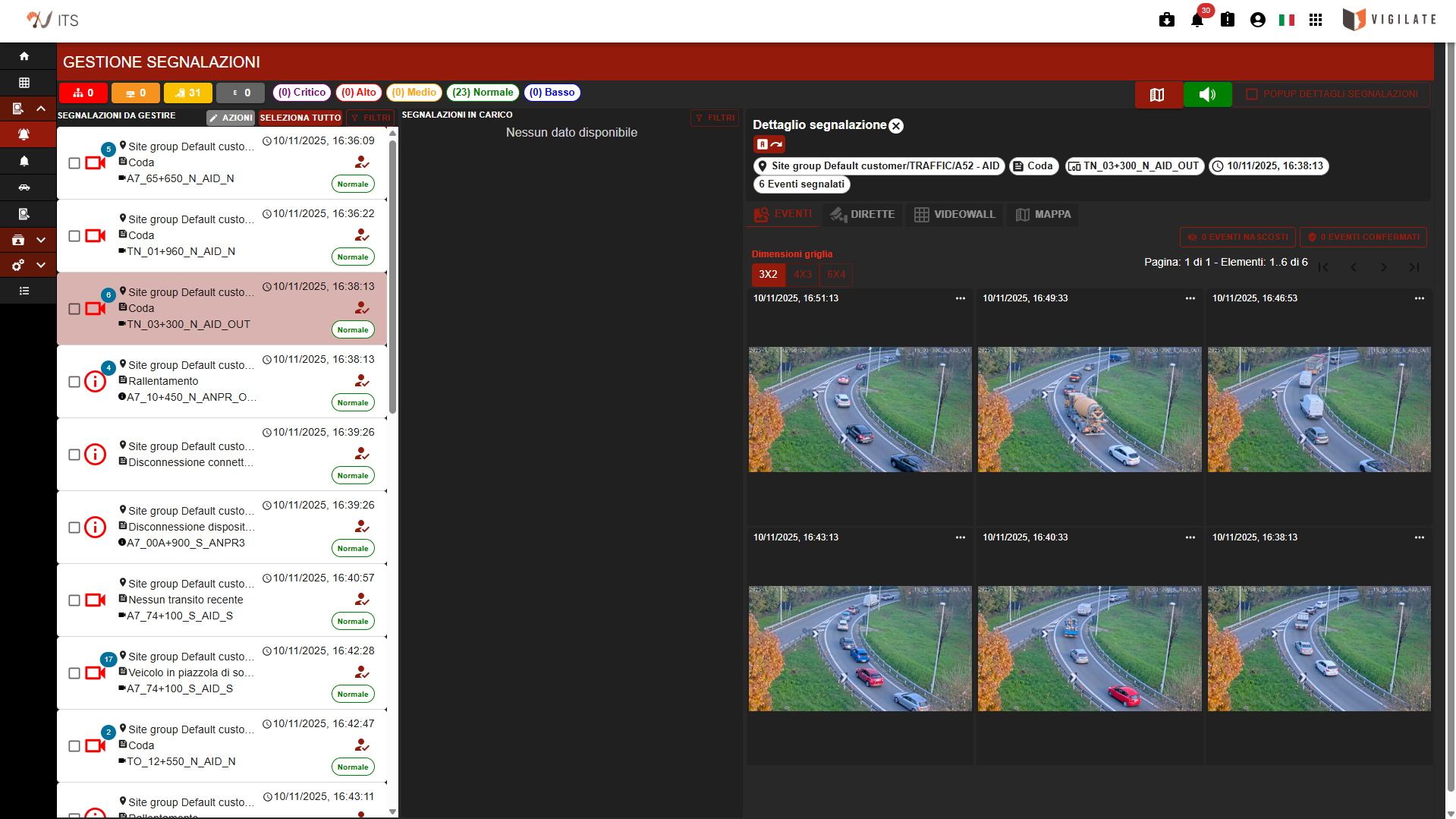Image resolution: width=1456 pixels, height=819 pixels.
Task: Click the assign-user icon for Rallentamento row
Action: click(x=362, y=381)
